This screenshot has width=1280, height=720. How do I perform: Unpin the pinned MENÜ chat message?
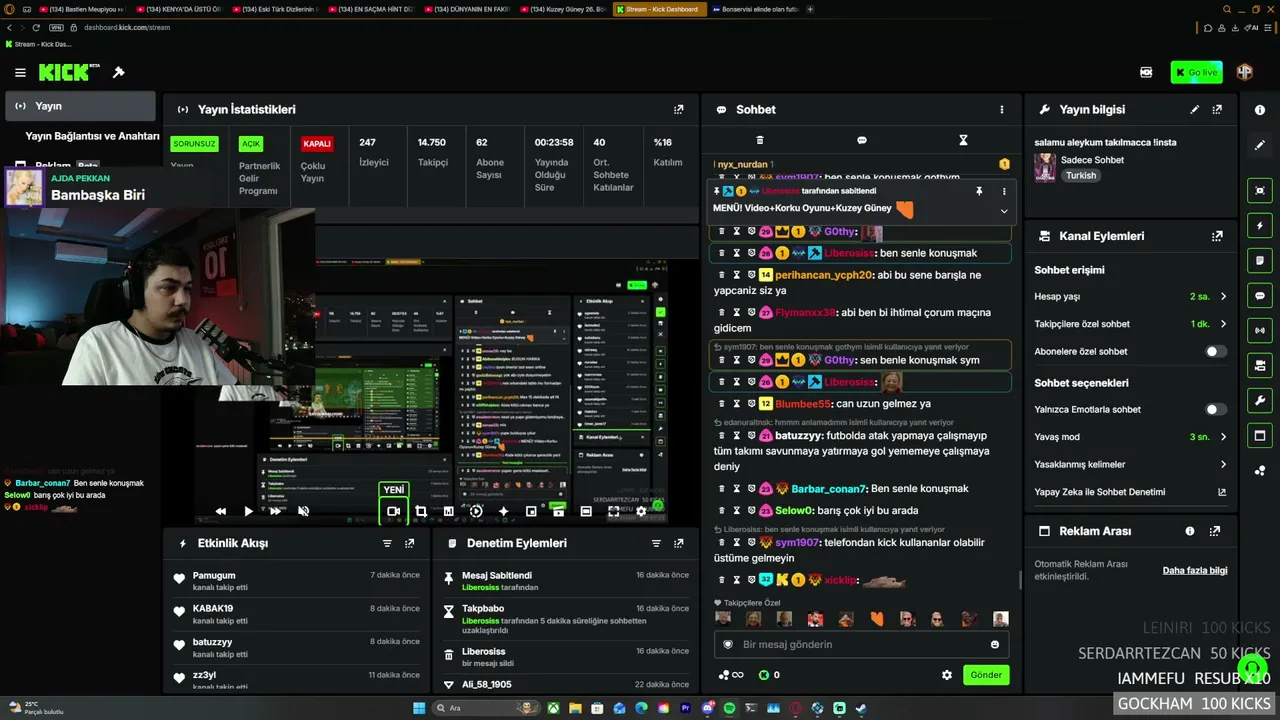979,191
